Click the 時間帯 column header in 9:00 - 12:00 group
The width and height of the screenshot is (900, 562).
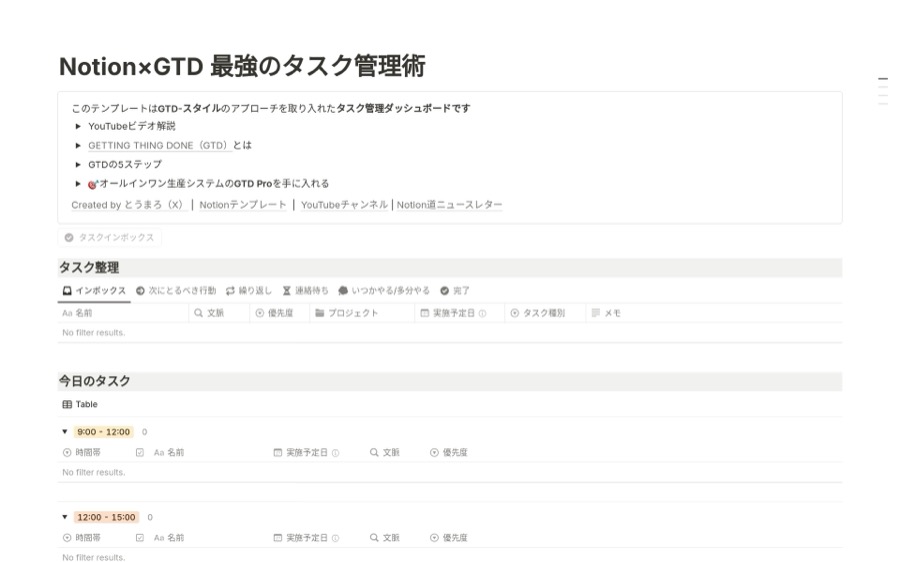[82, 453]
